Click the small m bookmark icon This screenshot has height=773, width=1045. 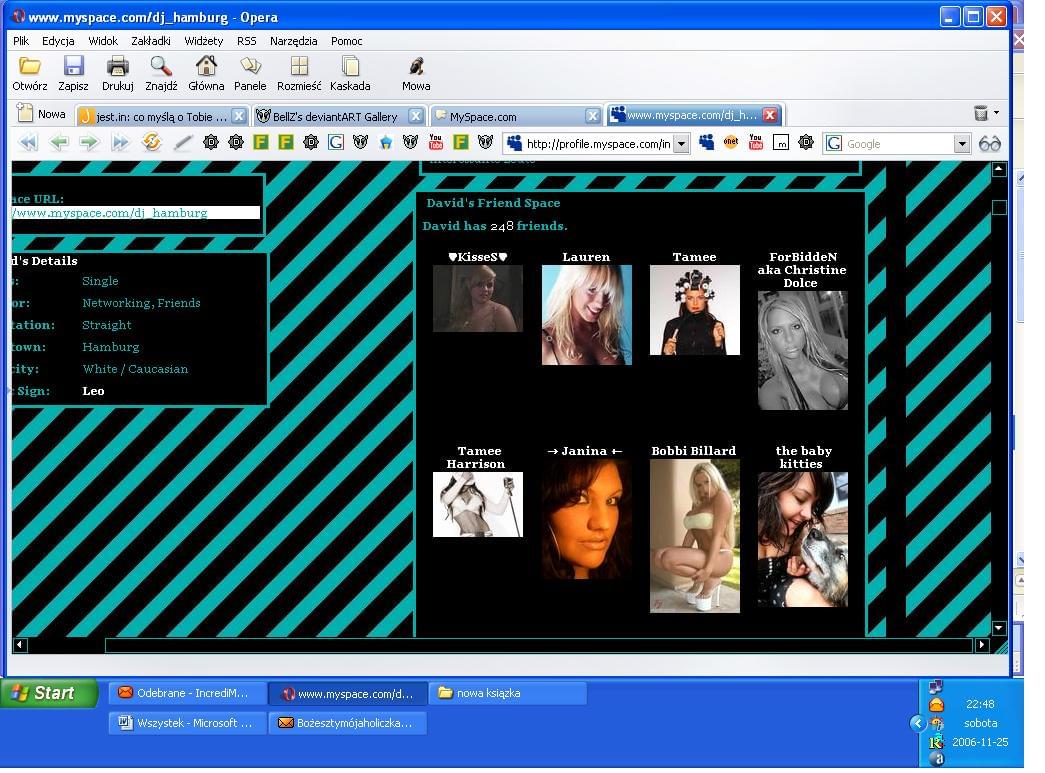click(781, 142)
